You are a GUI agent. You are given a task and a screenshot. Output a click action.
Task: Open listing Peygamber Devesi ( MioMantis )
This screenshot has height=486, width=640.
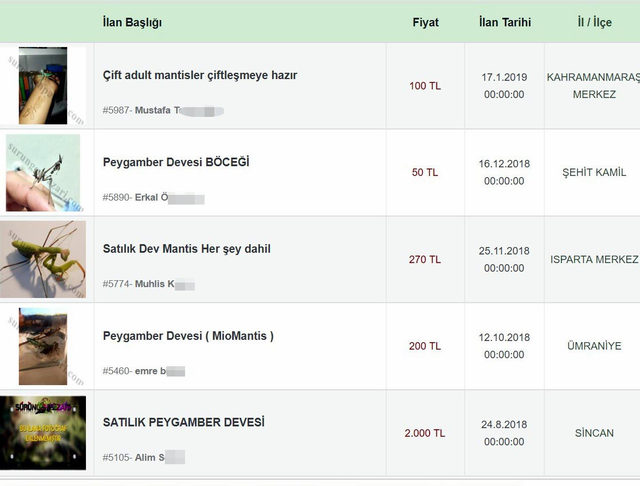point(188,336)
